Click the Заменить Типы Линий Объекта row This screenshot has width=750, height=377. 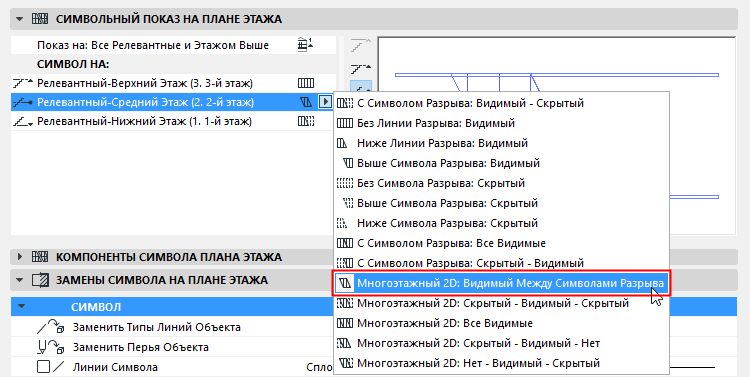point(172,327)
